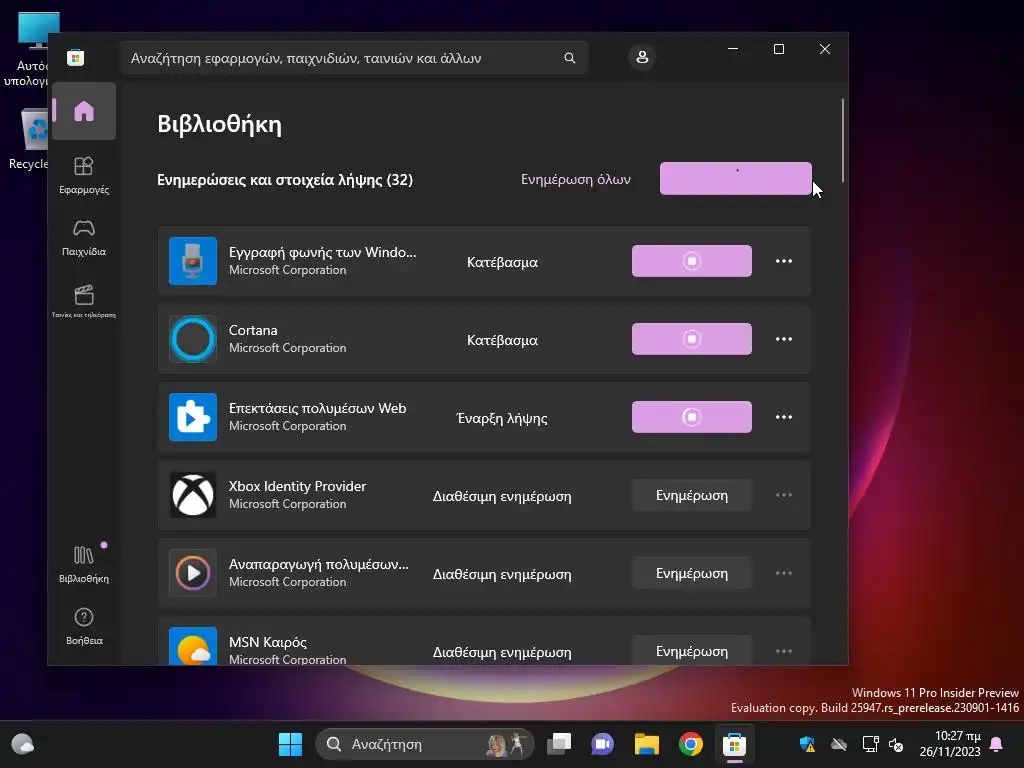Open Task View from the taskbar
1024x768 pixels.
pos(558,744)
